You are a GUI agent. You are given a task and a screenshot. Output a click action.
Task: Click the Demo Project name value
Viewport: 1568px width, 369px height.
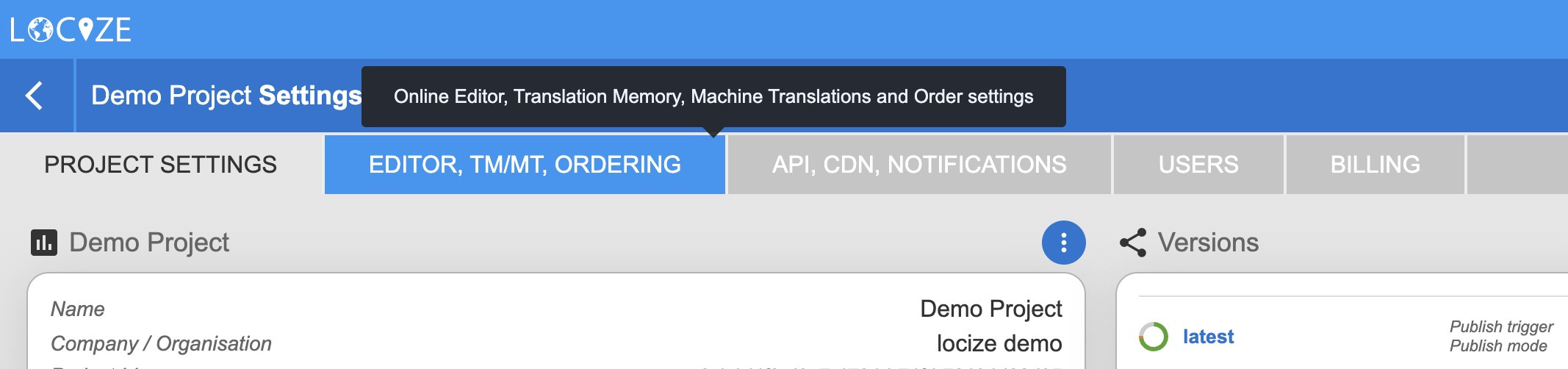[x=990, y=309]
